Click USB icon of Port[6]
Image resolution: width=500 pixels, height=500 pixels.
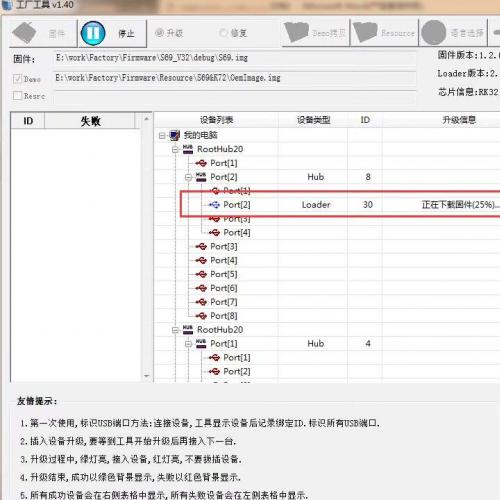click(x=201, y=288)
